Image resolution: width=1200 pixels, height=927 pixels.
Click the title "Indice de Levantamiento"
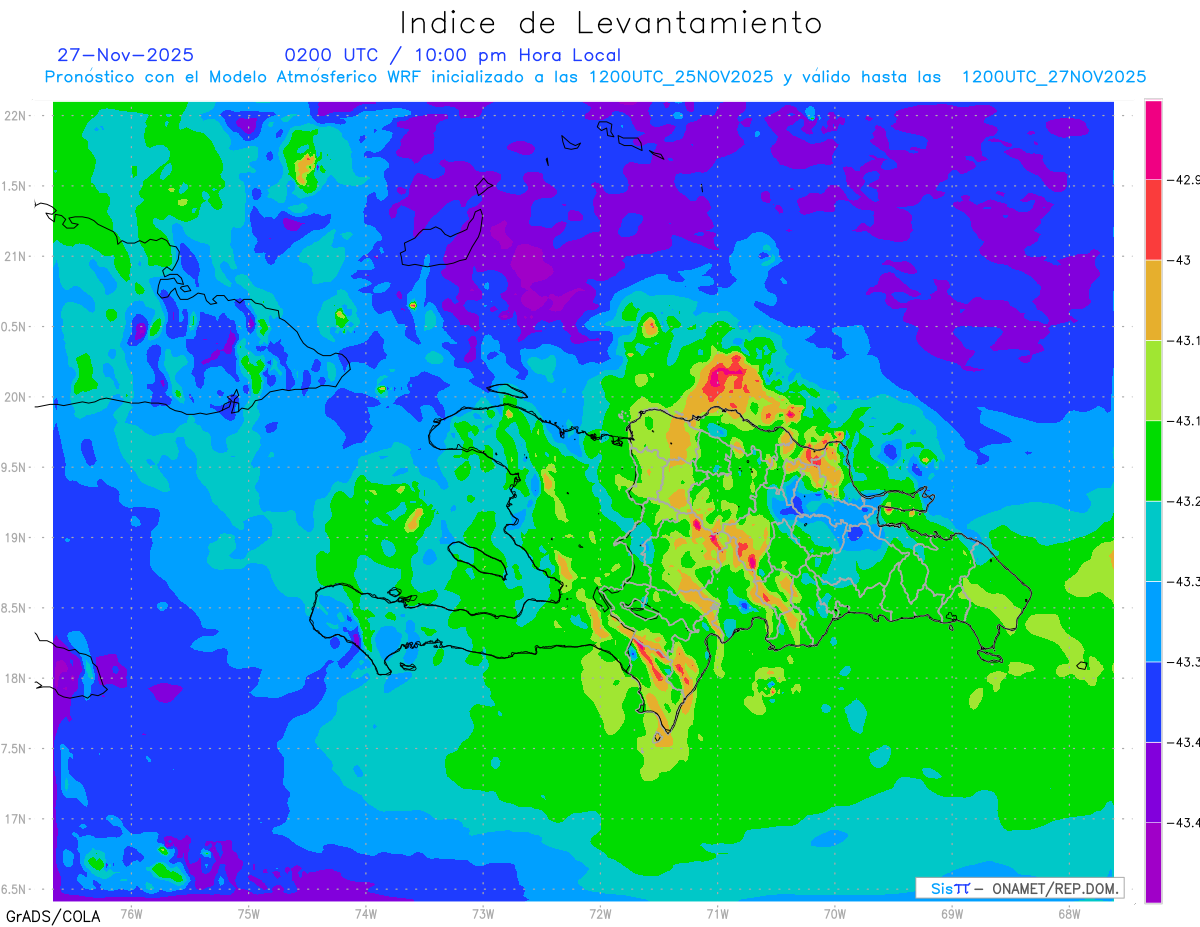coord(611,22)
